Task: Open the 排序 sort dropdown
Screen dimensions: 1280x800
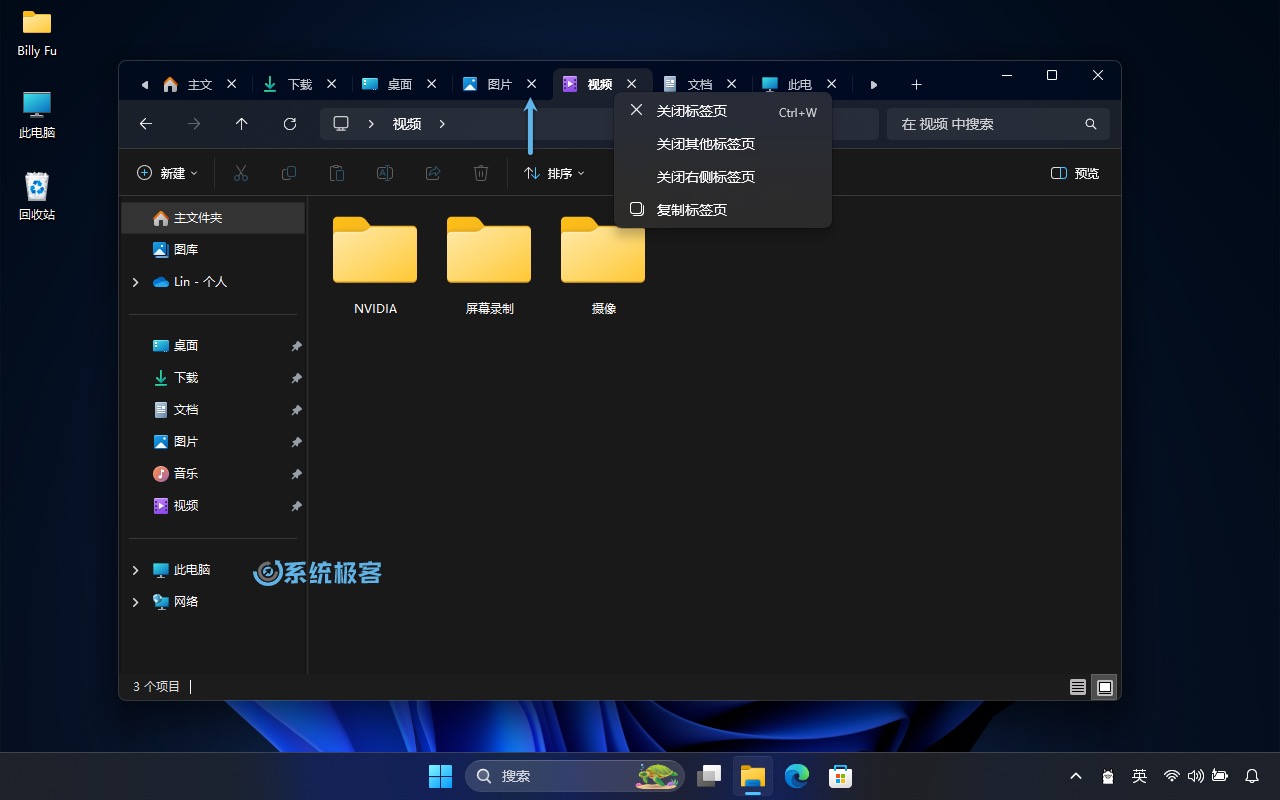Action: coord(554,173)
